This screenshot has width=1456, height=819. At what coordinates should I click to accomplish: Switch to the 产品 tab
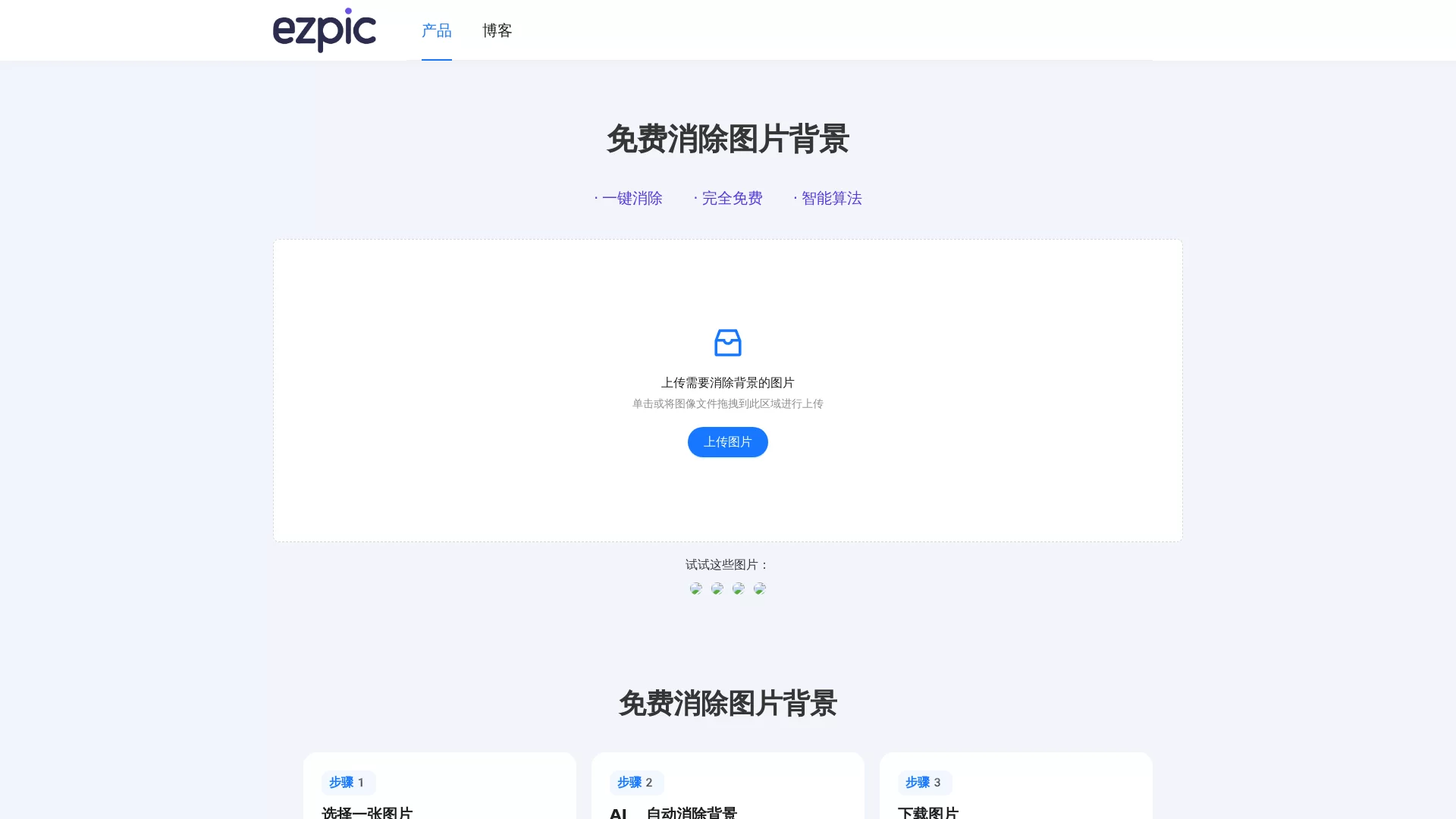[436, 31]
